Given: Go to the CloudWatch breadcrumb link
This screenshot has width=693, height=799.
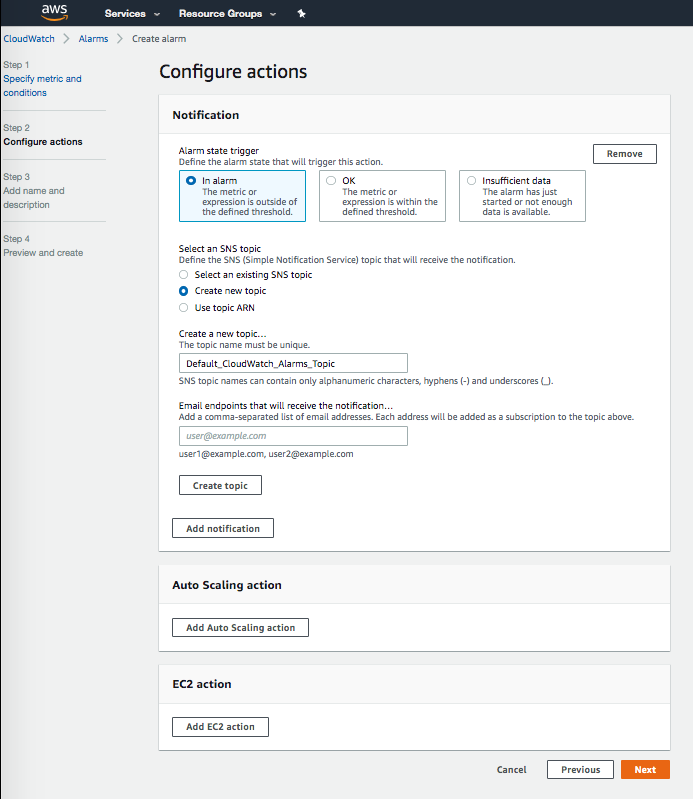Looking at the screenshot, I should pos(29,39).
